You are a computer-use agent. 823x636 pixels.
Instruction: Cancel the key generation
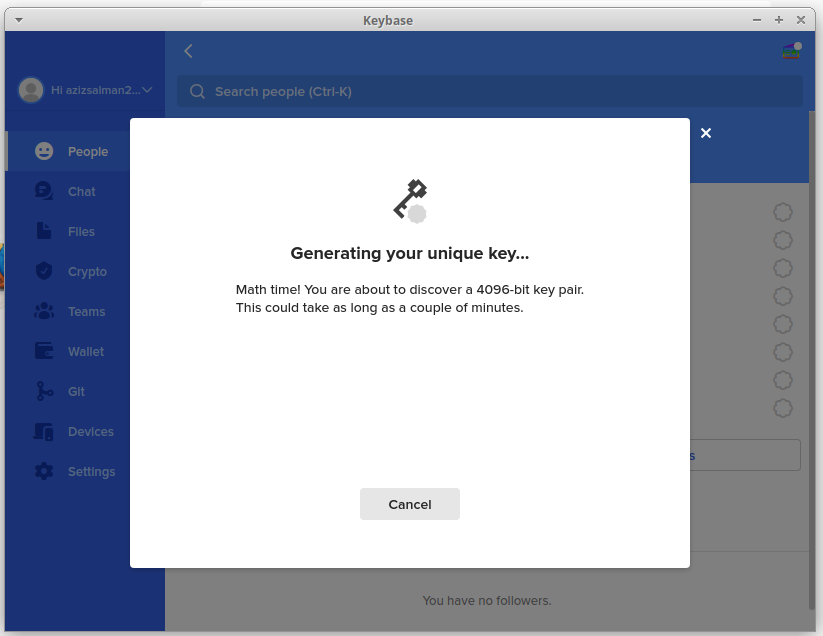point(409,504)
